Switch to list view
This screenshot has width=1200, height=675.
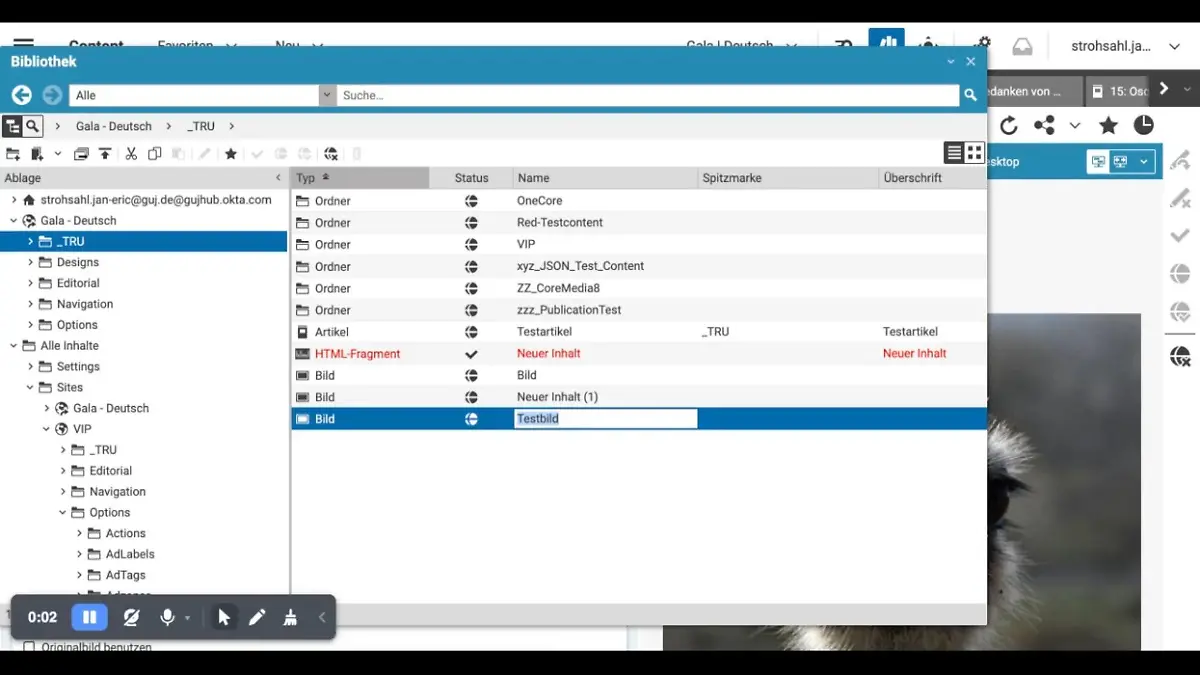pyautogui.click(x=954, y=152)
